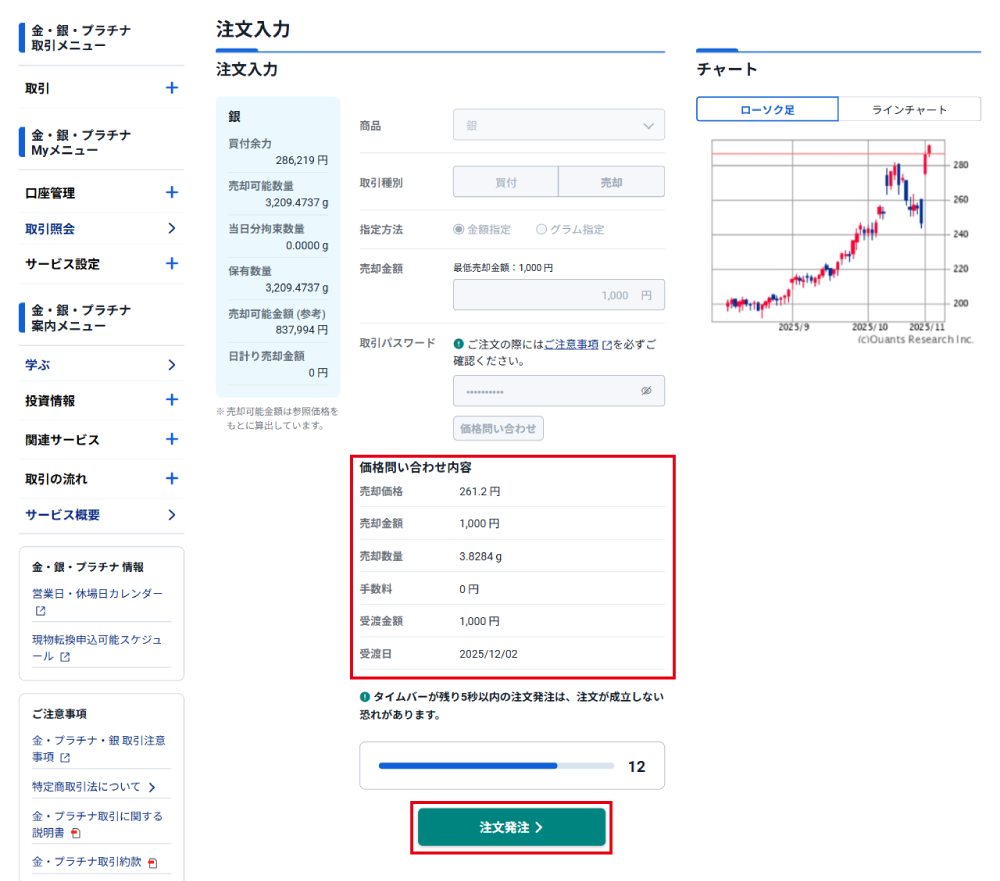Expand サービス設定 plus icon

coord(171,264)
